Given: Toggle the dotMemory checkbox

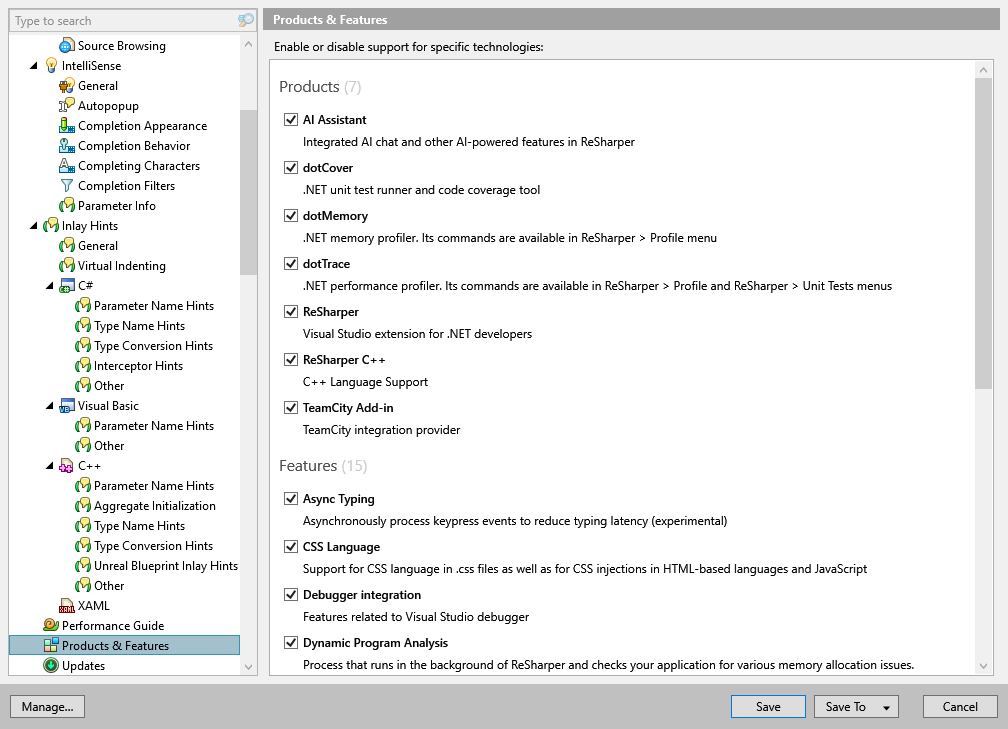Looking at the screenshot, I should pyautogui.click(x=291, y=215).
